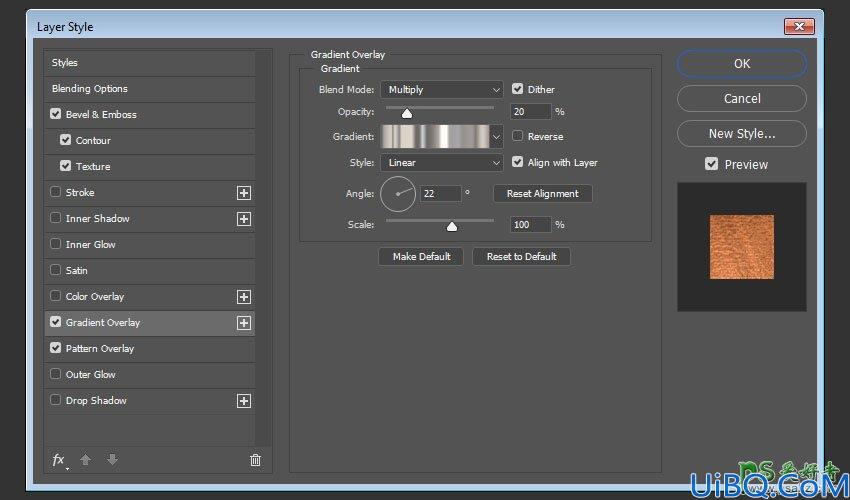Click the Scale slider handle
Image resolution: width=850 pixels, height=500 pixels.
(452, 226)
